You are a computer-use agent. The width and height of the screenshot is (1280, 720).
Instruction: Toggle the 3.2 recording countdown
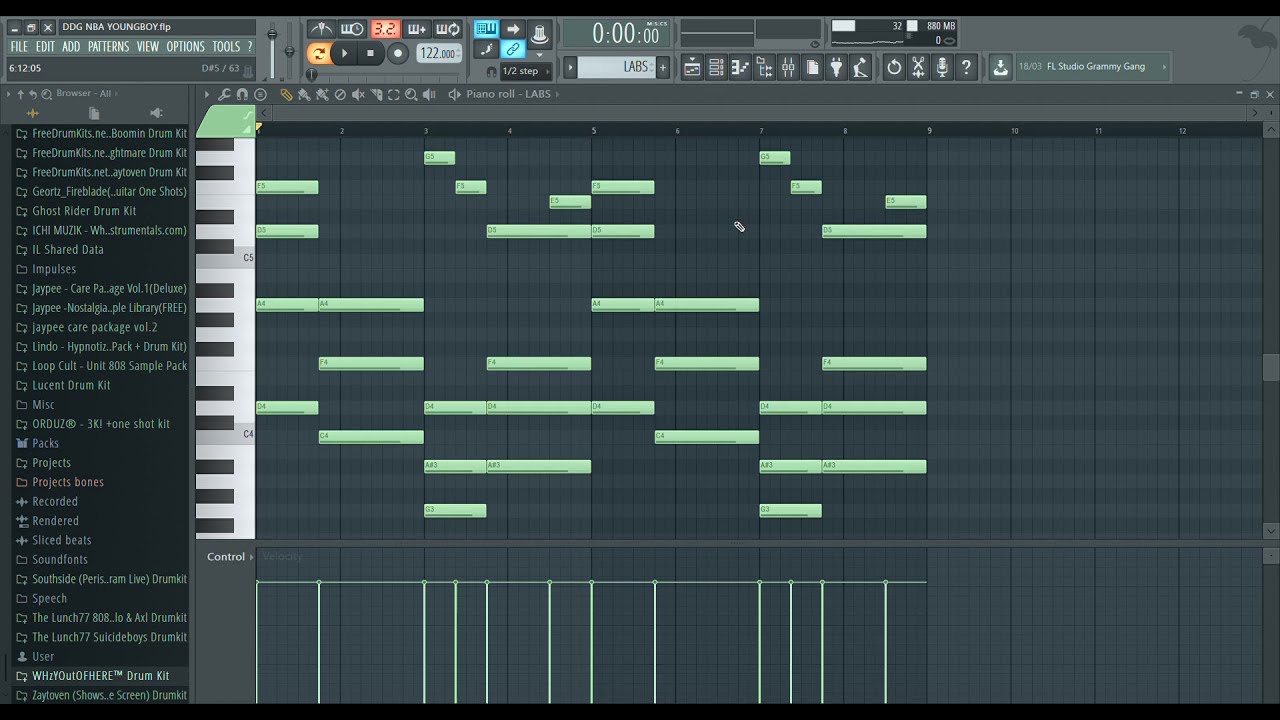coord(385,29)
